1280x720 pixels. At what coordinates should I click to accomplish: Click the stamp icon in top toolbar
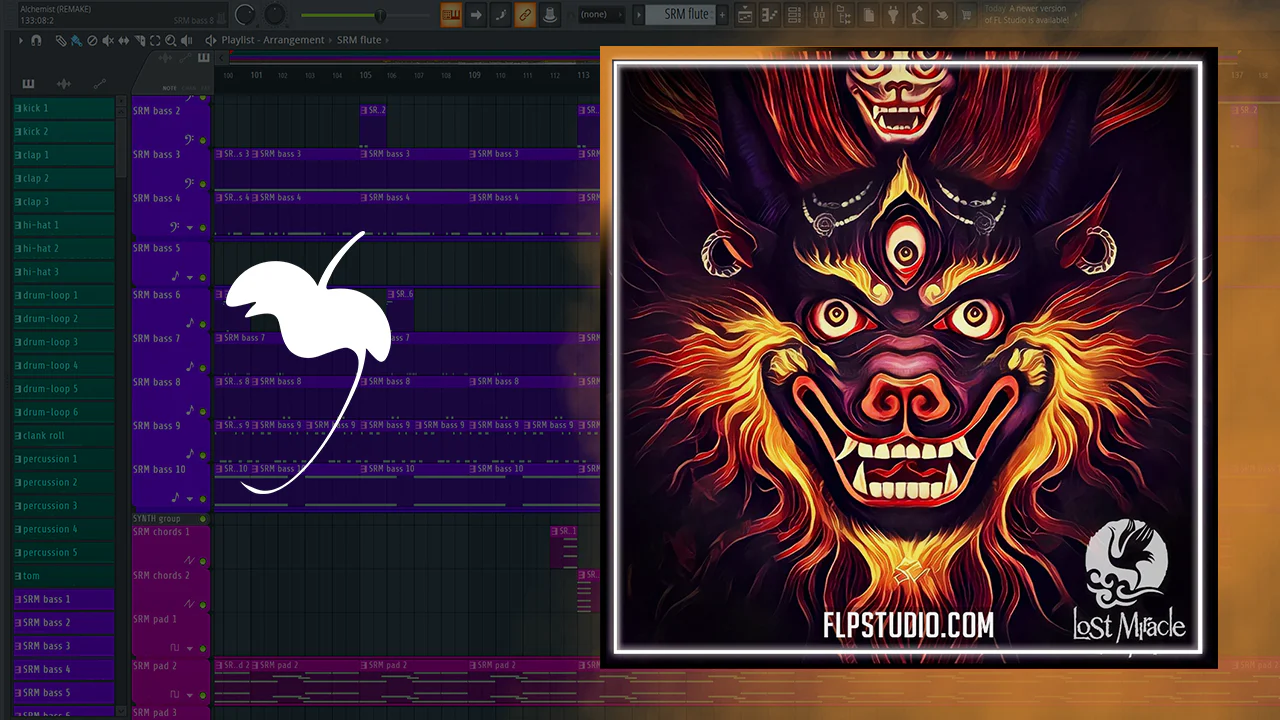click(x=549, y=15)
